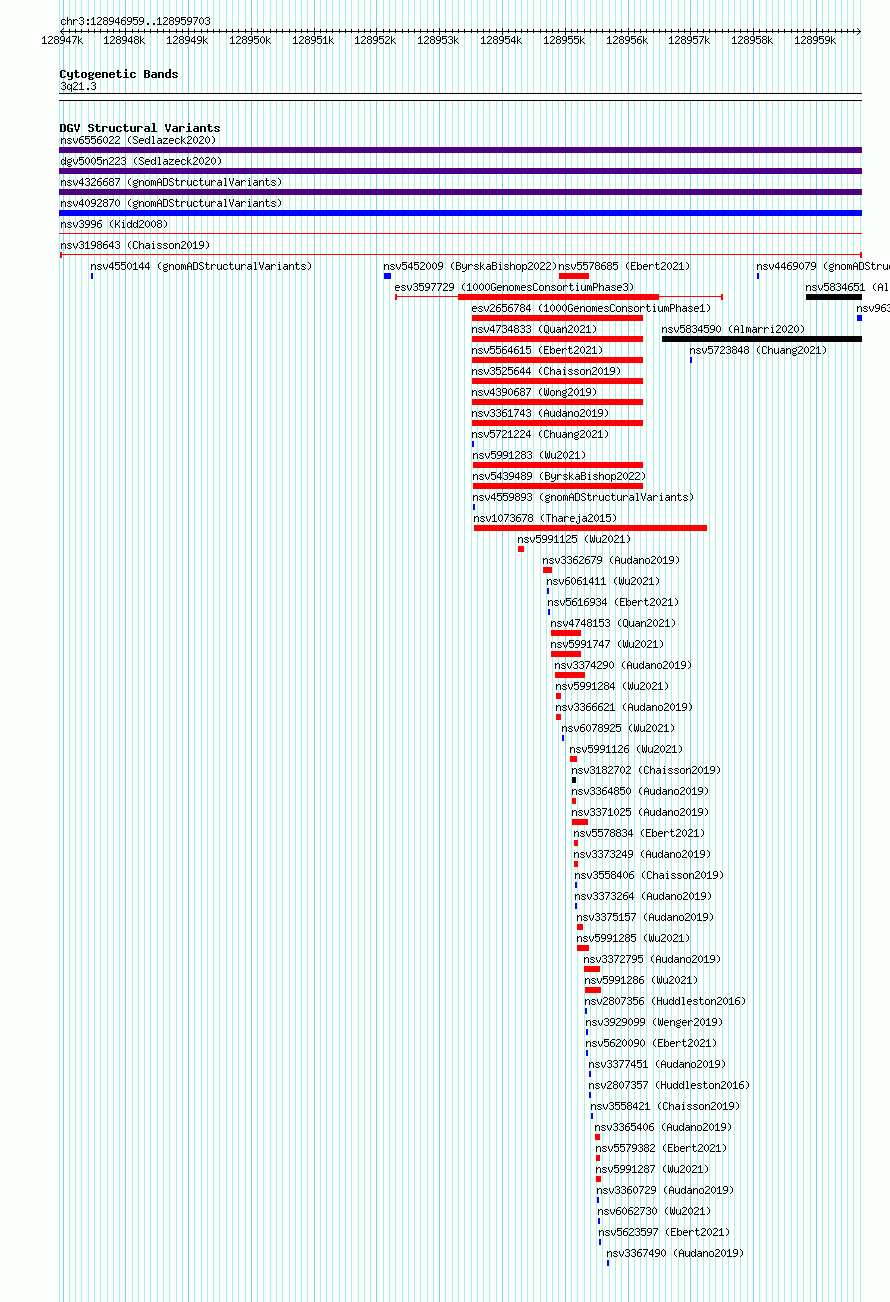The height and width of the screenshot is (1302, 890).
Task: Click the nsv5991283 (Wu2021) label
Action: [529, 455]
